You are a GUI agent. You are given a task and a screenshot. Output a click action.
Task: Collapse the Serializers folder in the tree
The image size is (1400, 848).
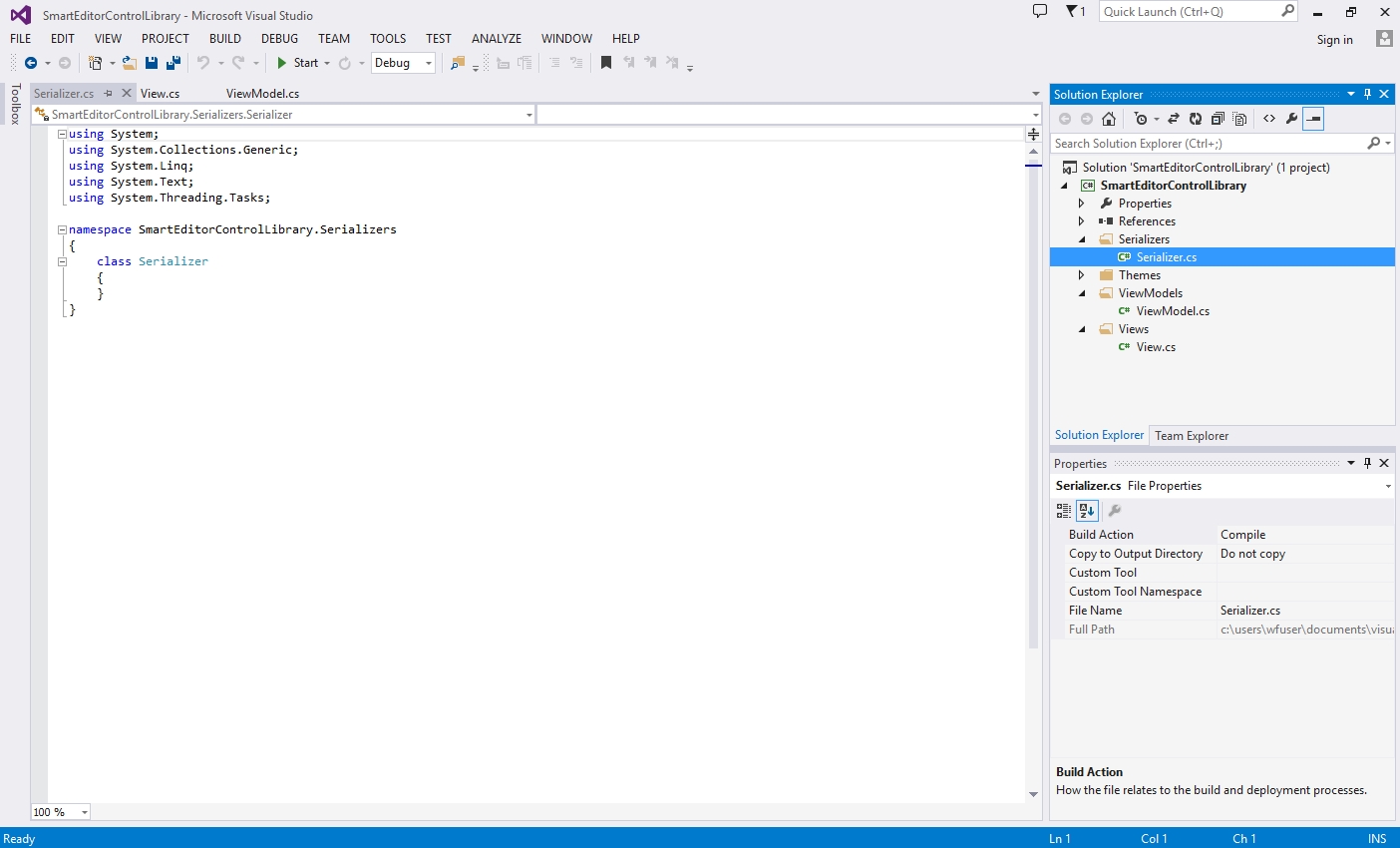[x=1082, y=239]
